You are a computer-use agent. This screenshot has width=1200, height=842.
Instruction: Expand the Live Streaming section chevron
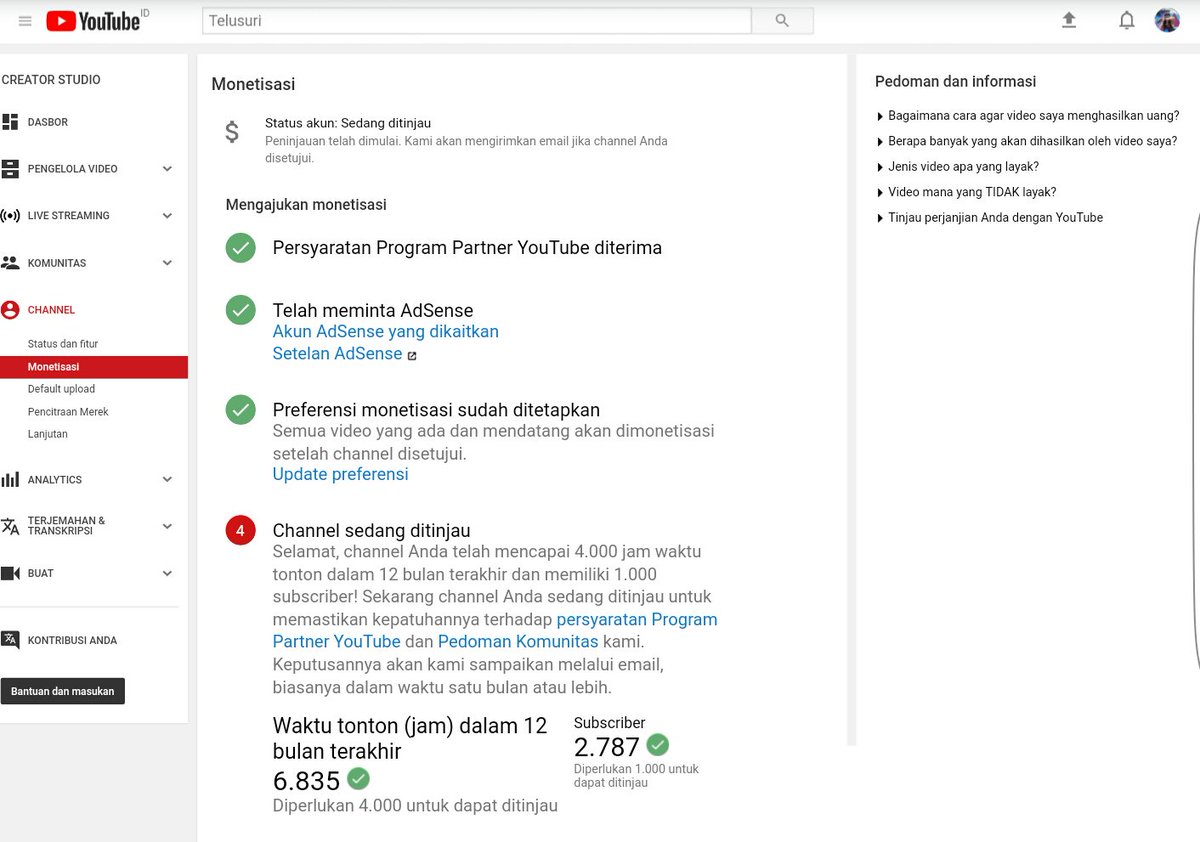(x=167, y=216)
